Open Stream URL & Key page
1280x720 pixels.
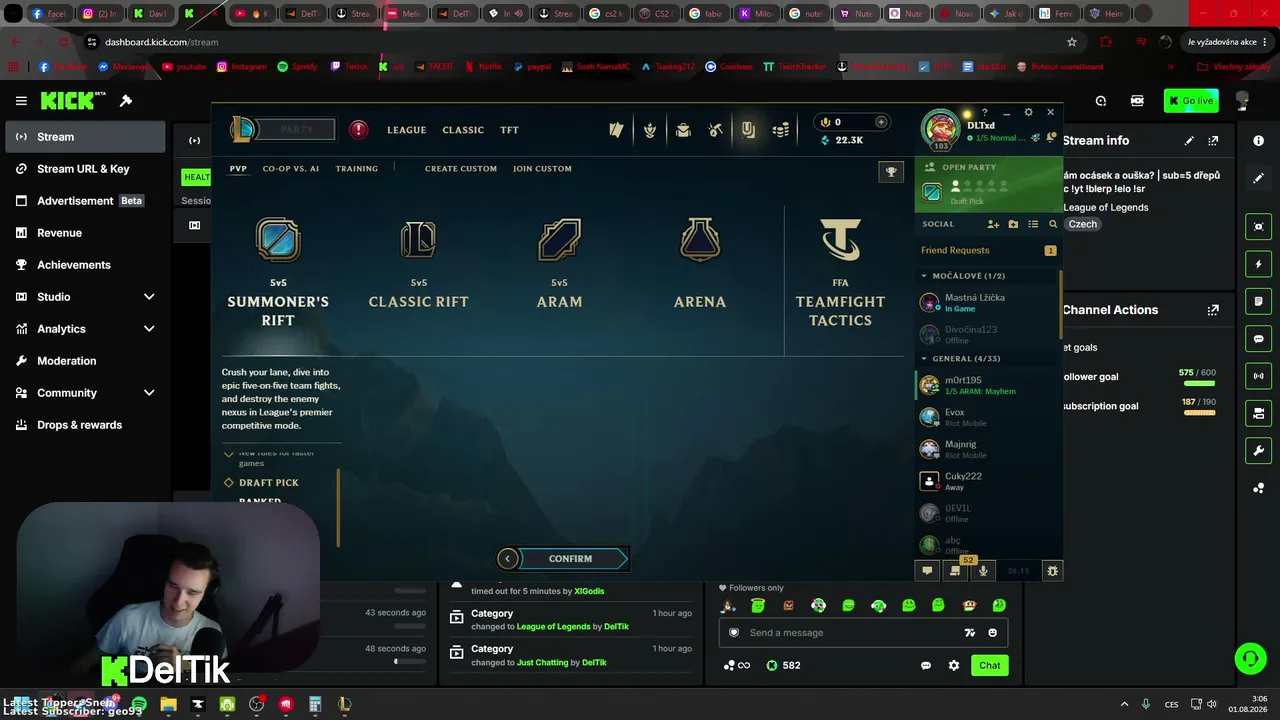click(83, 169)
